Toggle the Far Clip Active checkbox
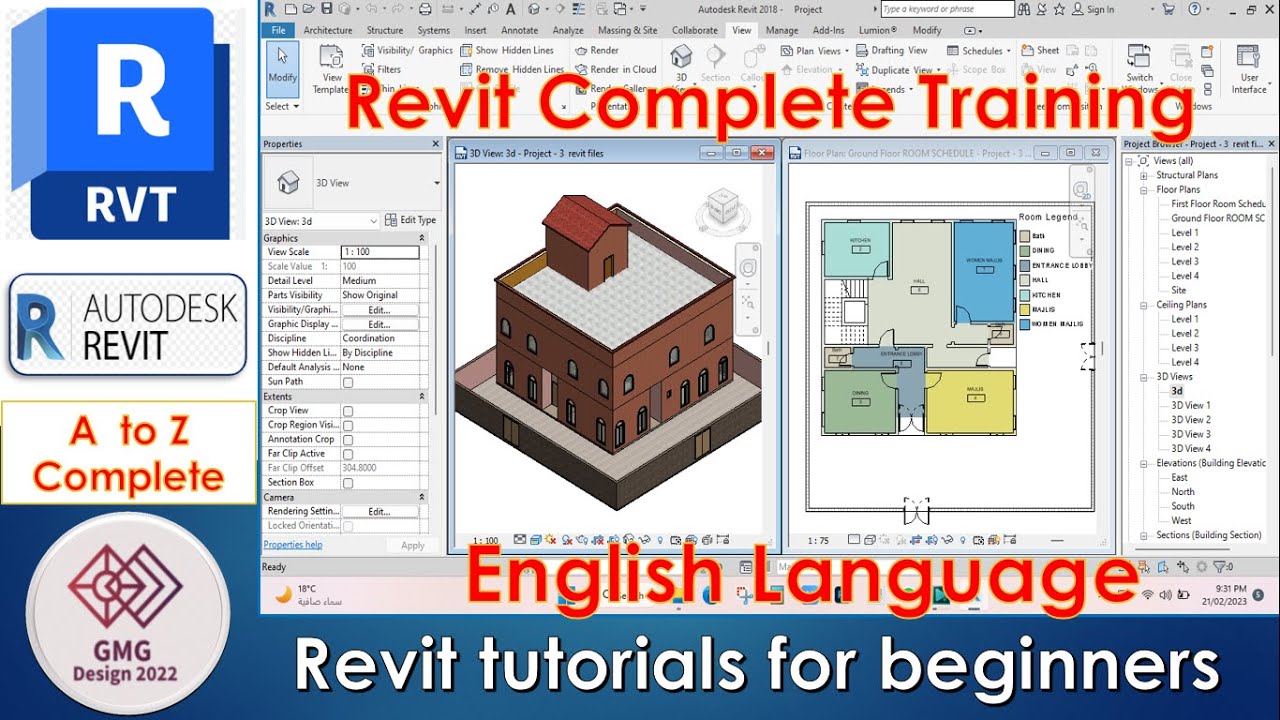Screen dimensions: 1280x720 [348, 454]
